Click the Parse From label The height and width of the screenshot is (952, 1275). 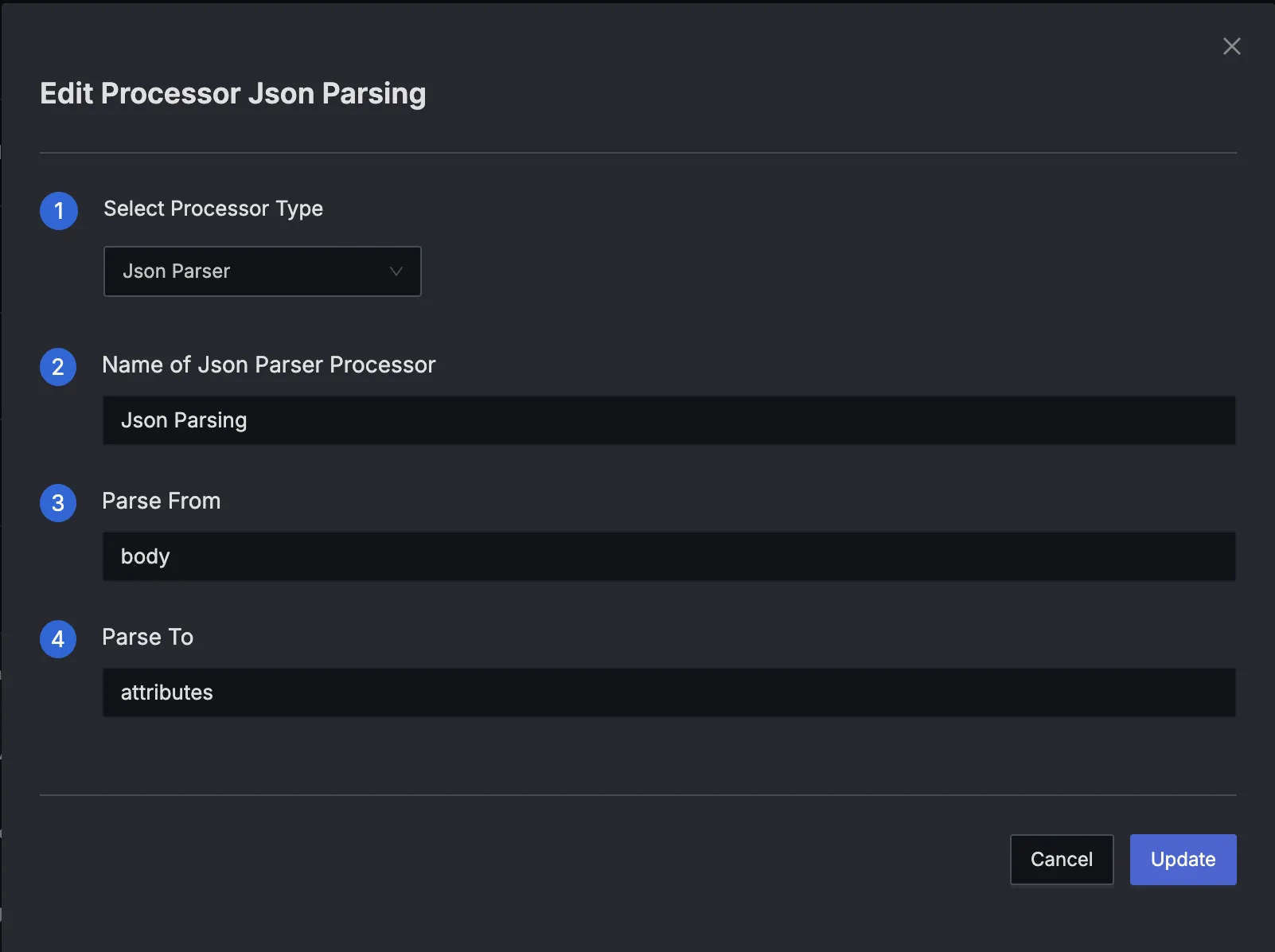click(162, 501)
